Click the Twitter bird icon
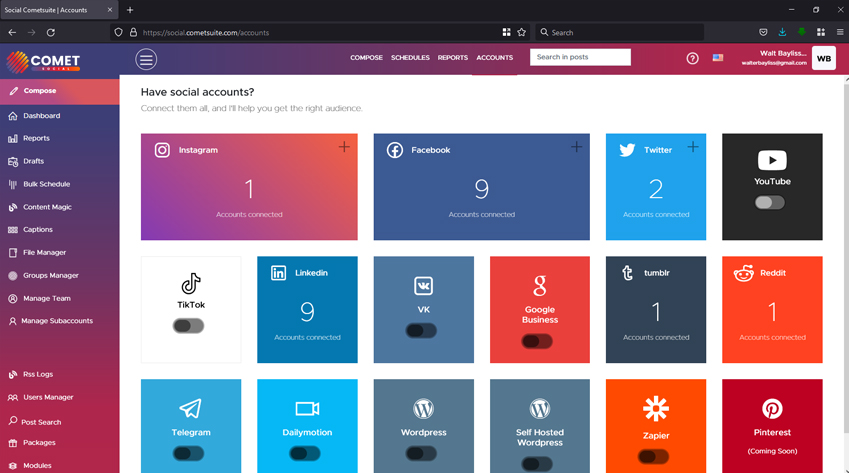849x473 pixels. pos(627,150)
